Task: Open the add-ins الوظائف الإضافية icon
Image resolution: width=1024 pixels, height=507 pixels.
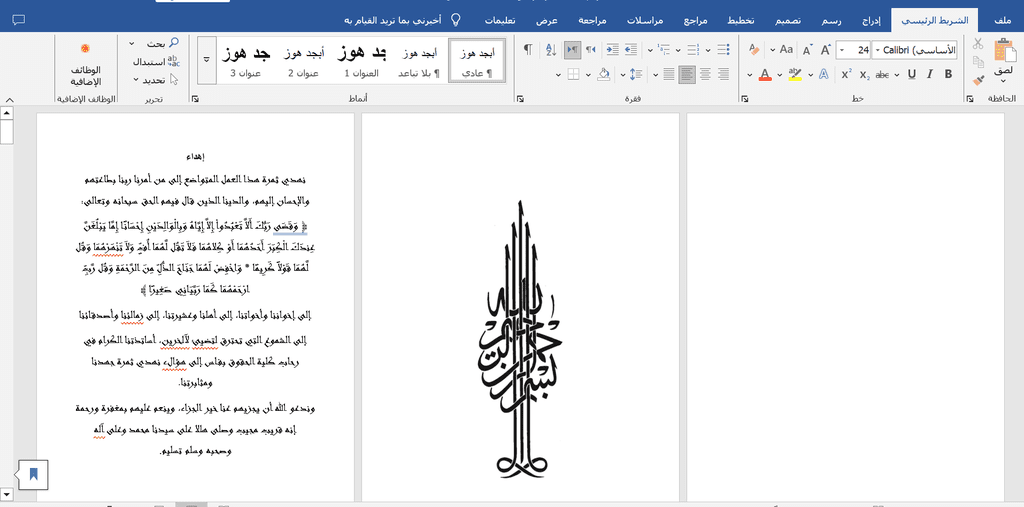Action: pyautogui.click(x=86, y=66)
